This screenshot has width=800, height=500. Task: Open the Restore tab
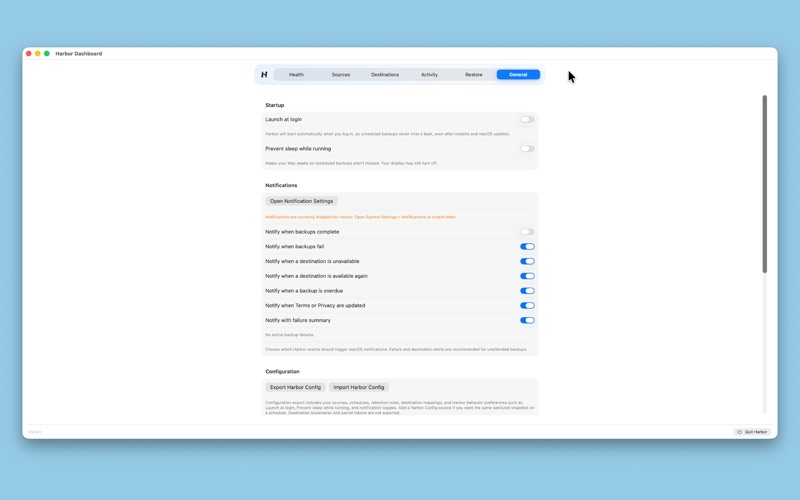tap(473, 74)
